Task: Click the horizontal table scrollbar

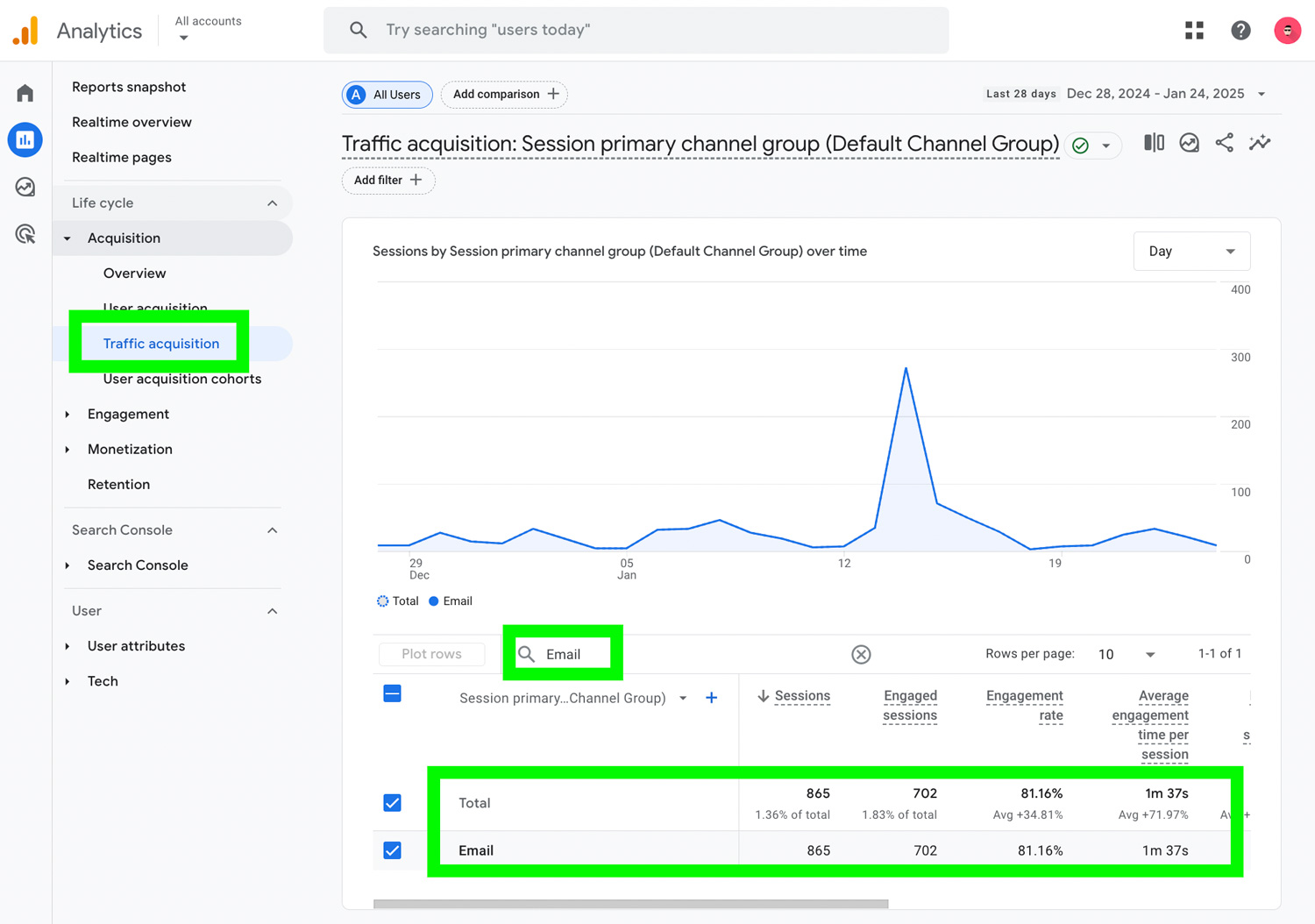Action: tap(630, 904)
